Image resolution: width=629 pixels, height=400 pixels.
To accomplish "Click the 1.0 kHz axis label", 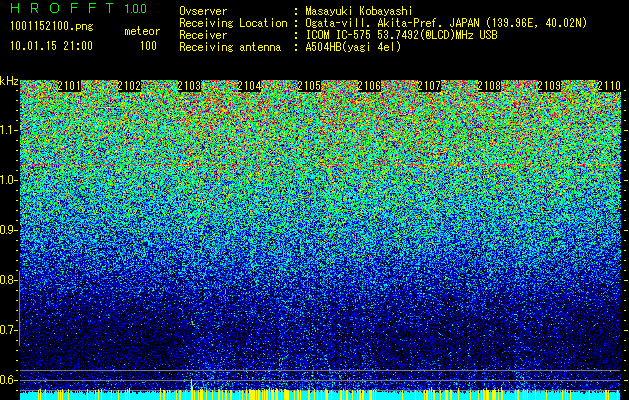I will pyautogui.click(x=8, y=180).
